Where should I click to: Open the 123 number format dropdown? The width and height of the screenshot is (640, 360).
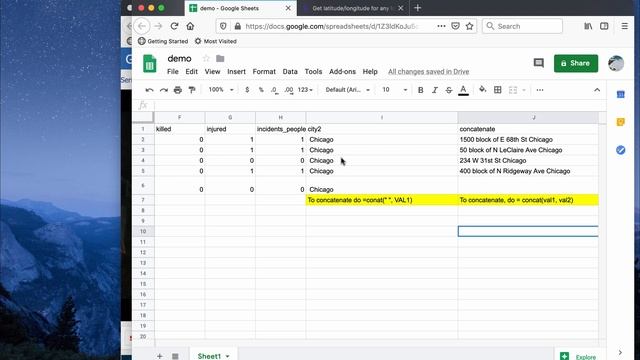(305, 90)
